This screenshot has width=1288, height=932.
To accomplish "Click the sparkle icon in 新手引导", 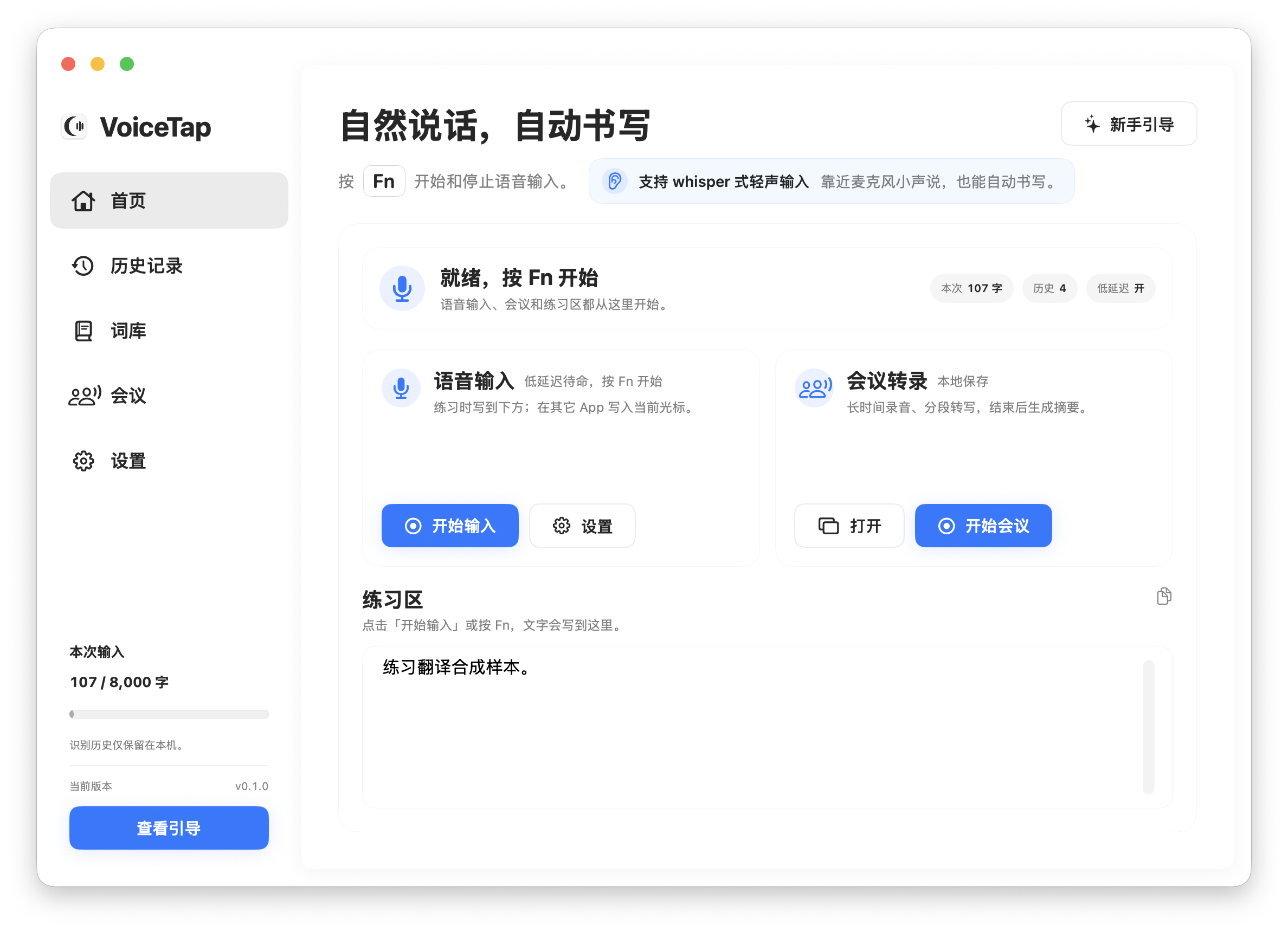I will tap(1092, 124).
